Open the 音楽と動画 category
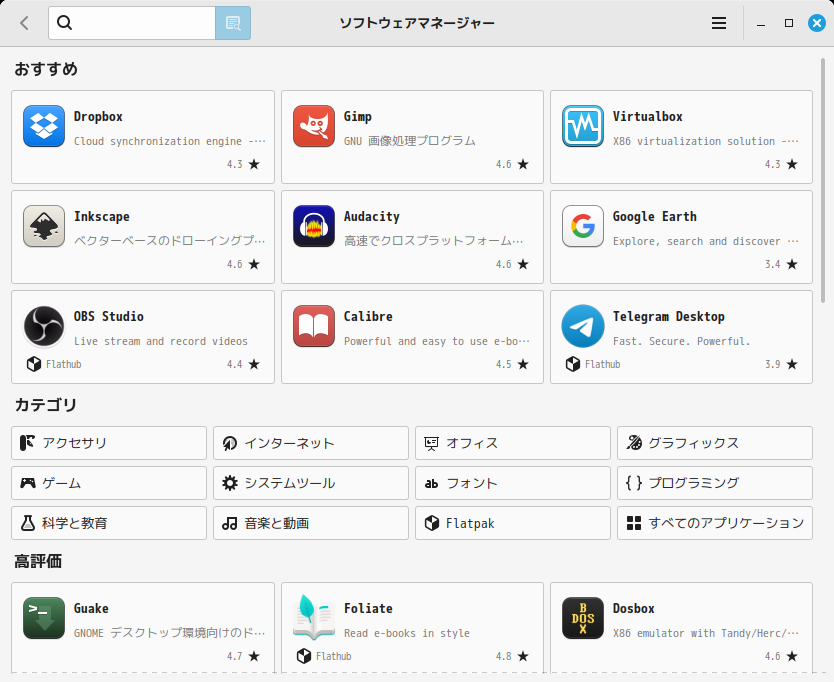Image resolution: width=834 pixels, height=682 pixels. click(x=311, y=523)
